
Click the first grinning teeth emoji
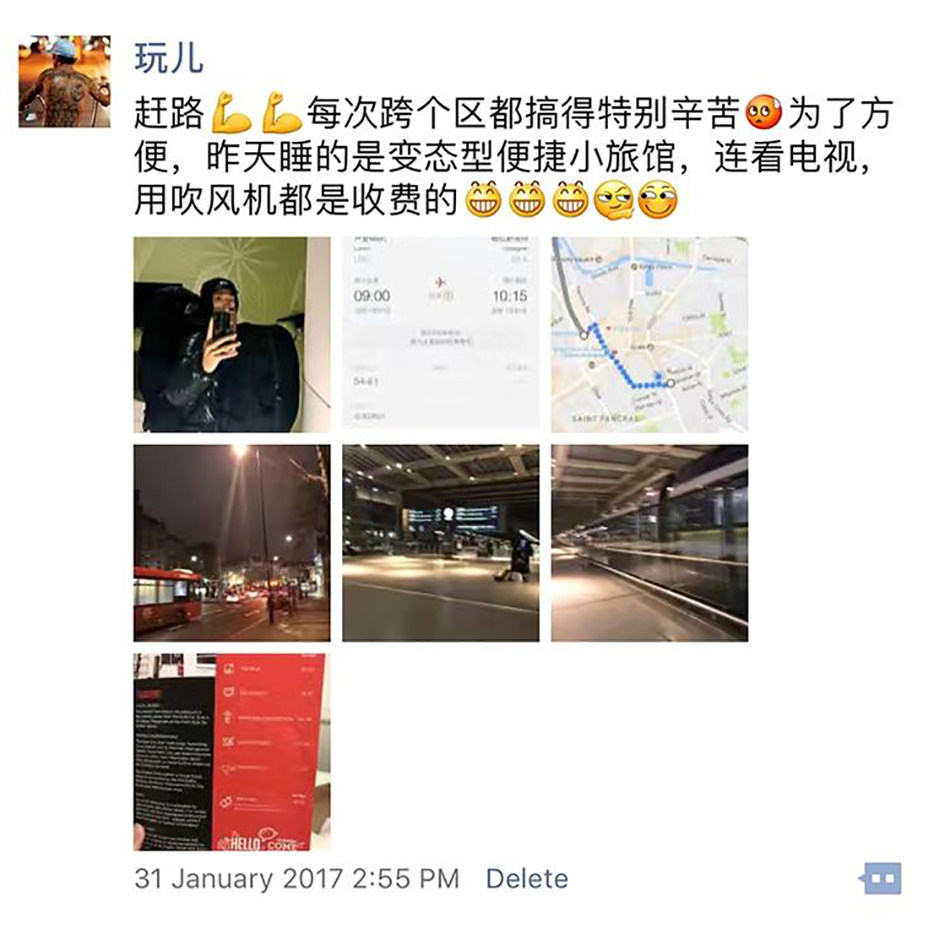483,199
